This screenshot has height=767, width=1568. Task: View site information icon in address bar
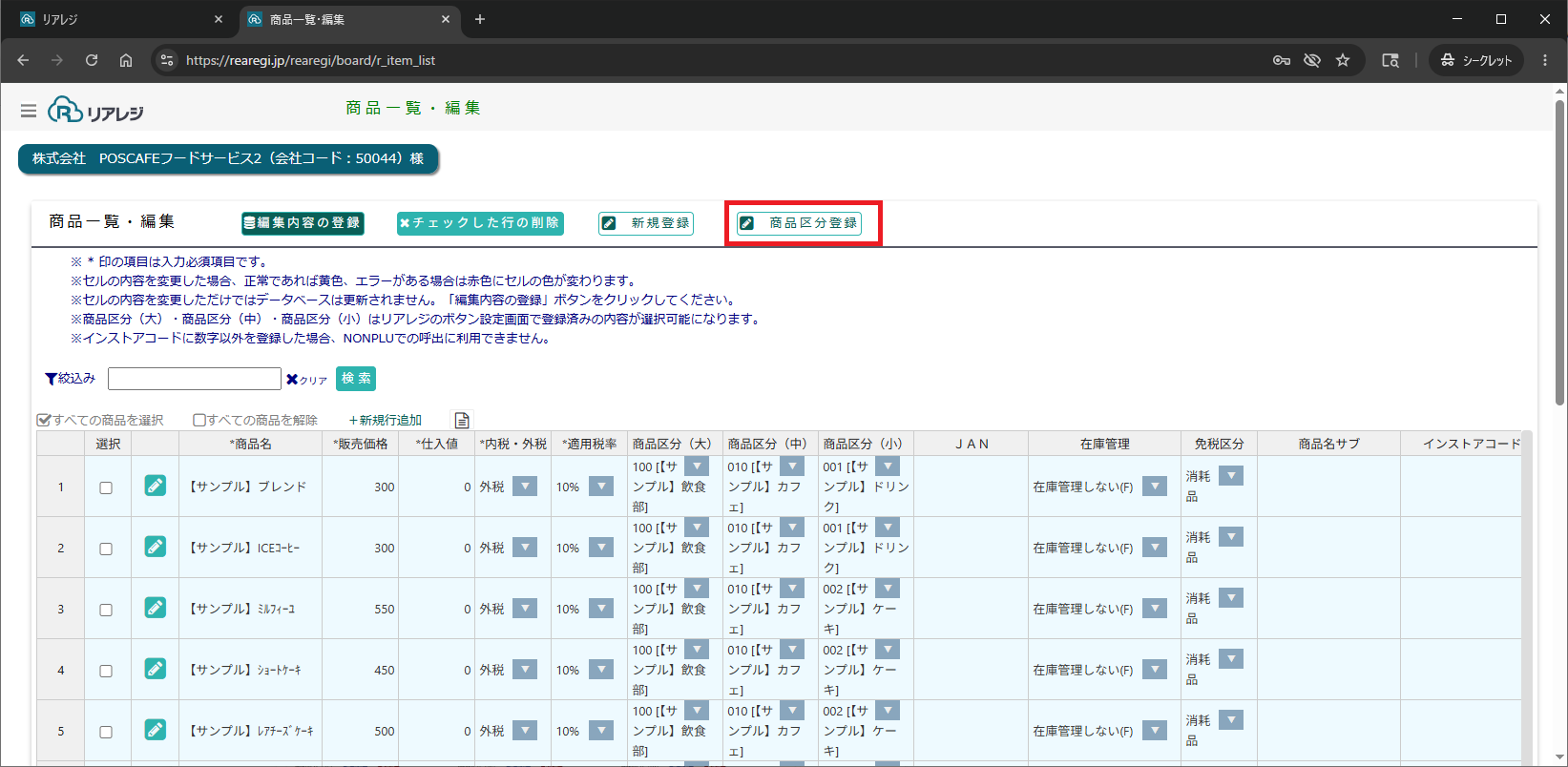tap(167, 60)
